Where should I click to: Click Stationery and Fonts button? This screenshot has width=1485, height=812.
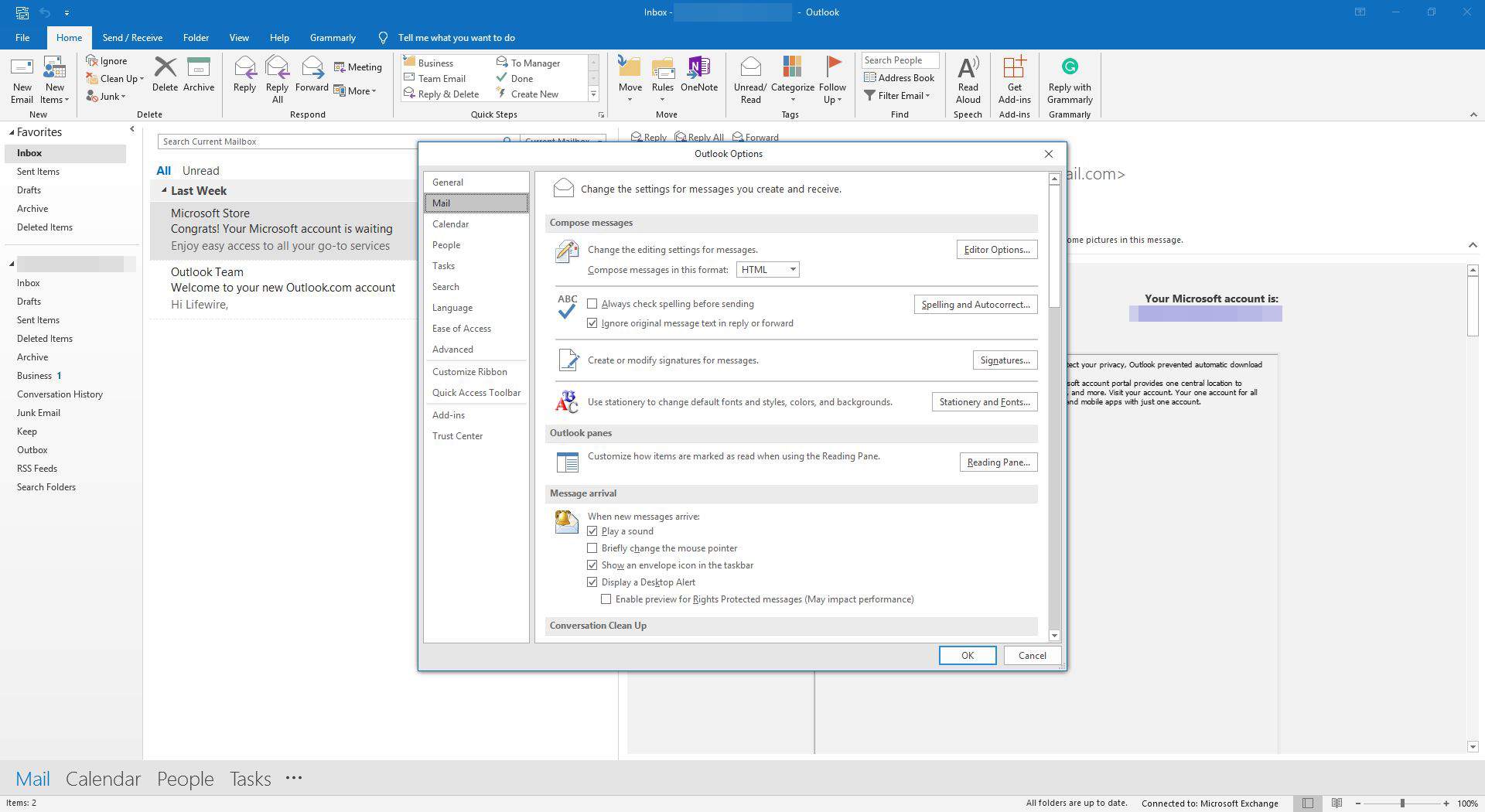click(x=985, y=401)
